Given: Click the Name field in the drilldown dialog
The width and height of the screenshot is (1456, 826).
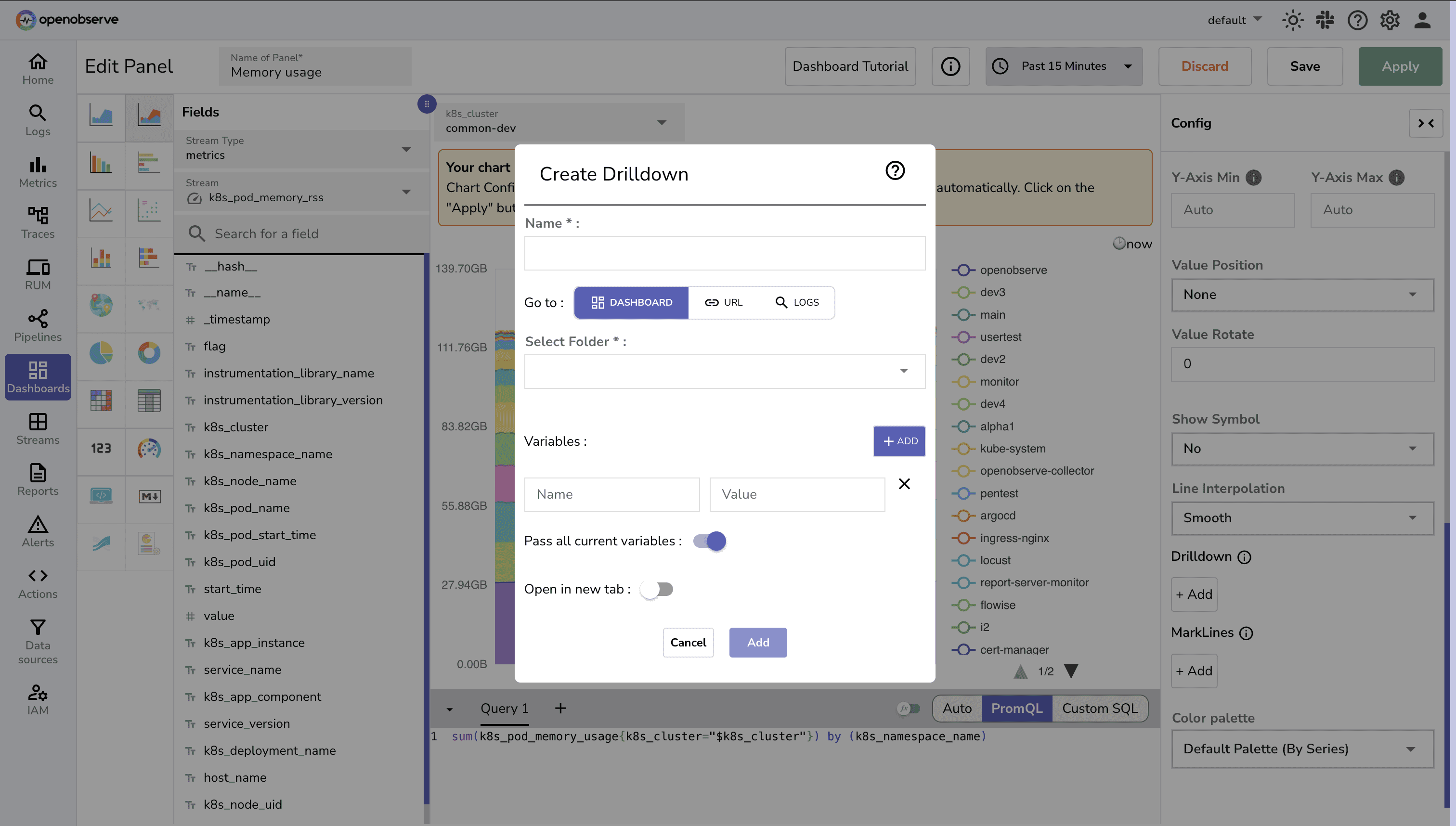Looking at the screenshot, I should pos(724,253).
